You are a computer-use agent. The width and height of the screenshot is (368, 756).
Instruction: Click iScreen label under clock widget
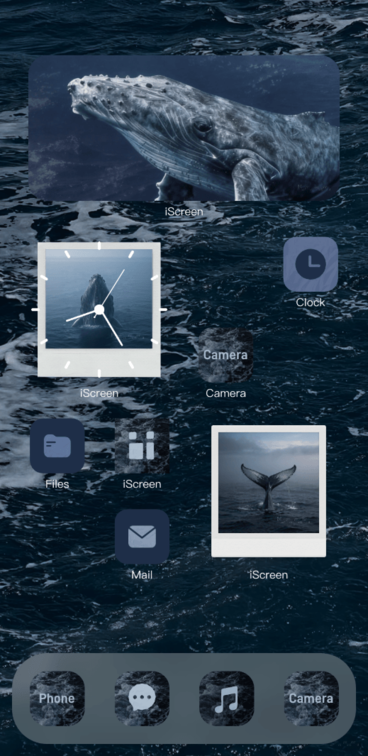tap(99, 393)
